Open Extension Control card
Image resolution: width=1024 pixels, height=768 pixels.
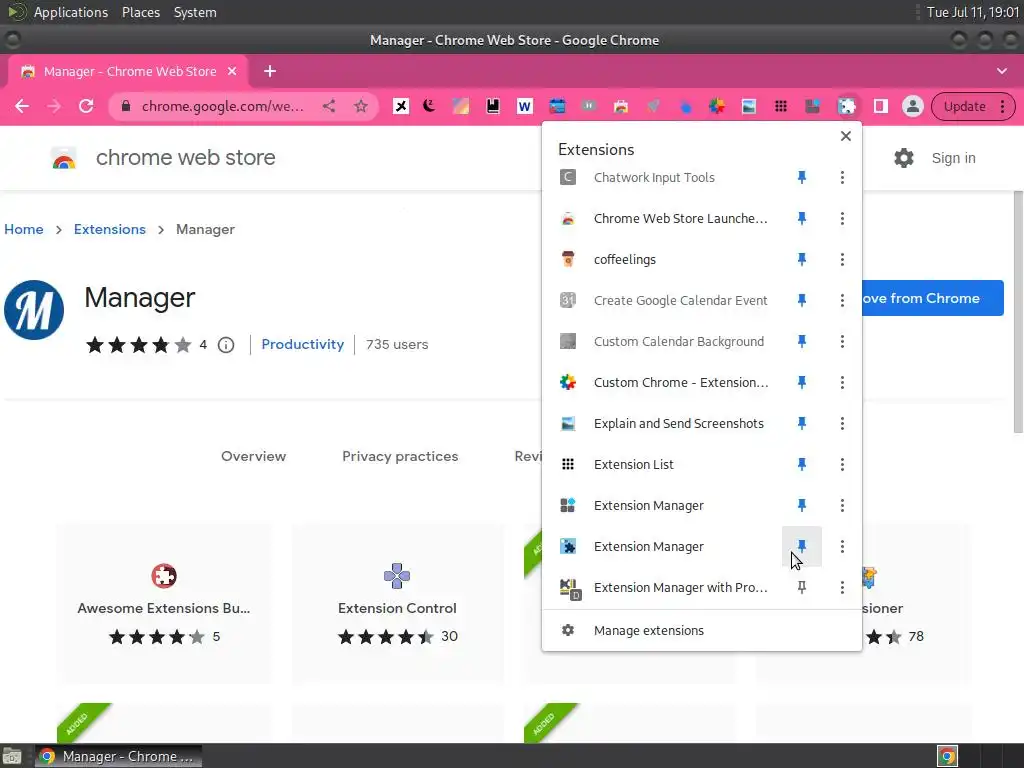[x=398, y=603]
